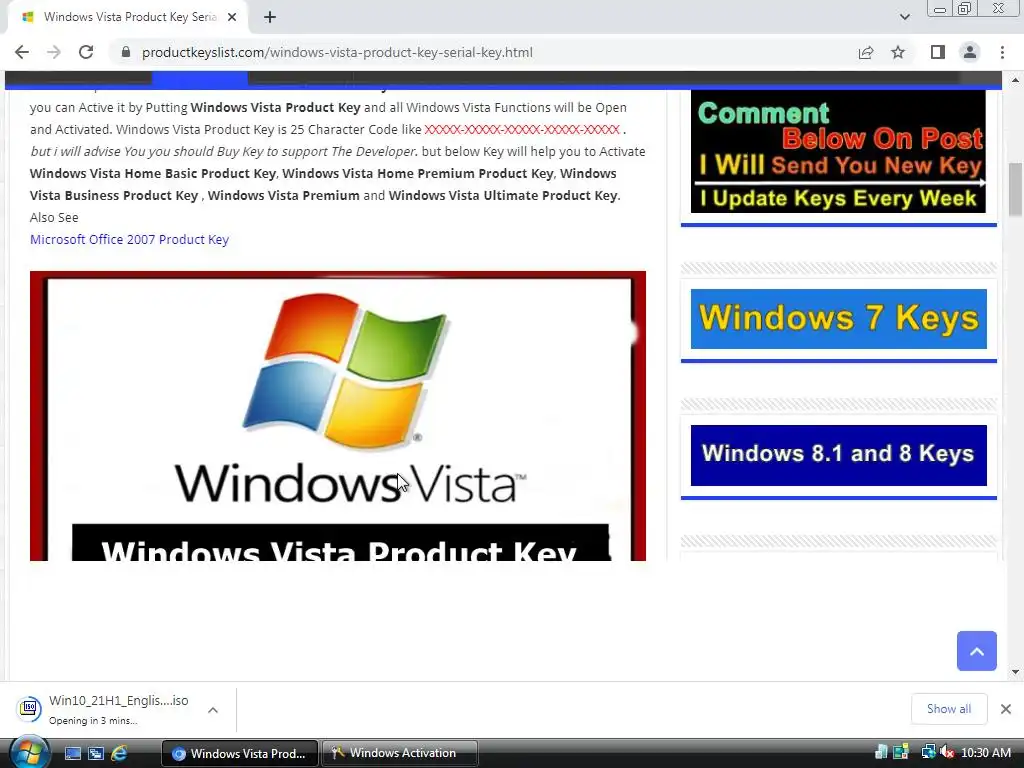1024x768 pixels.
Task: Bookmark this page with the star
Action: [898, 52]
